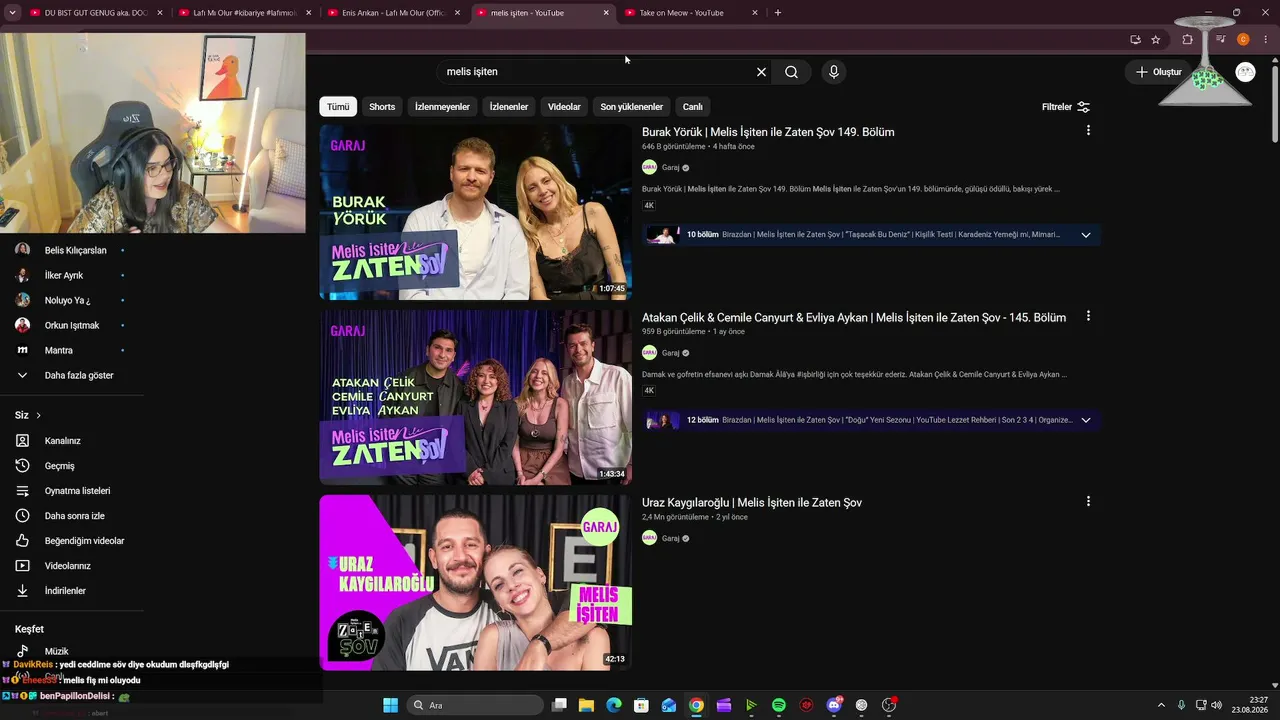The height and width of the screenshot is (720, 1280).
Task: Switch to Enis Arıkan - Lafı Mı Olur tab
Action: (x=394, y=13)
